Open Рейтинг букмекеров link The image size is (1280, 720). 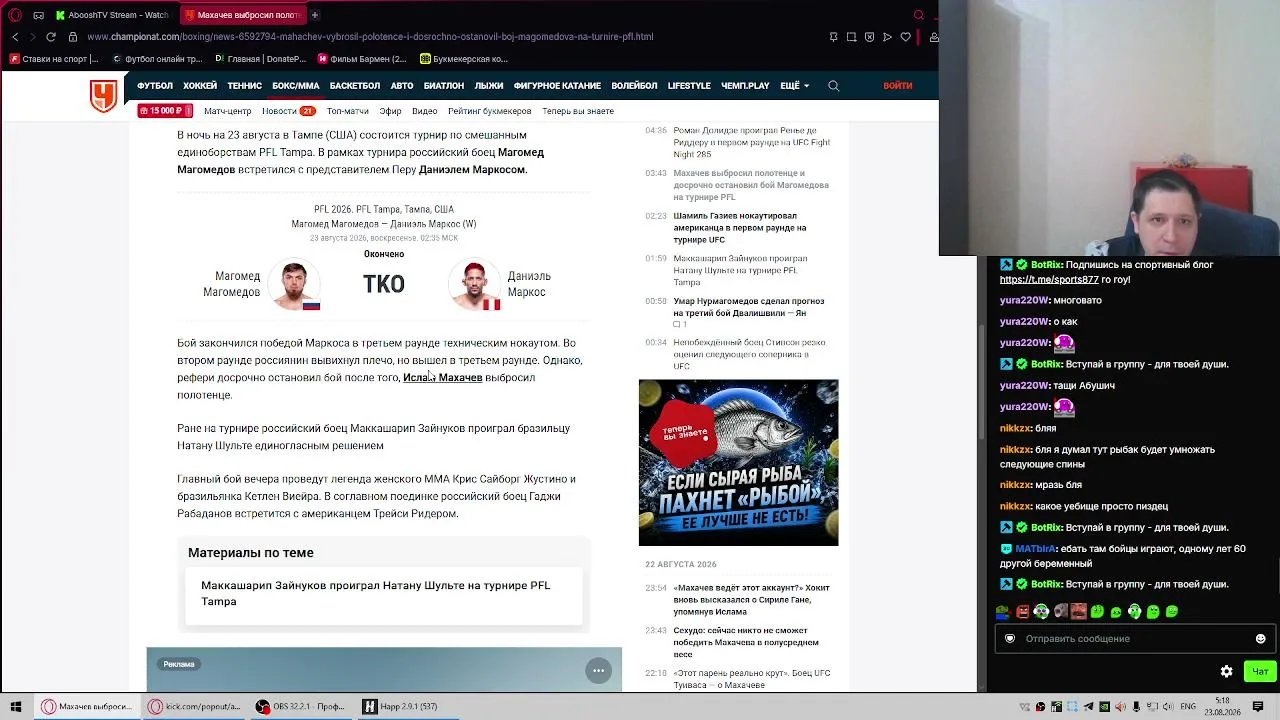point(490,111)
